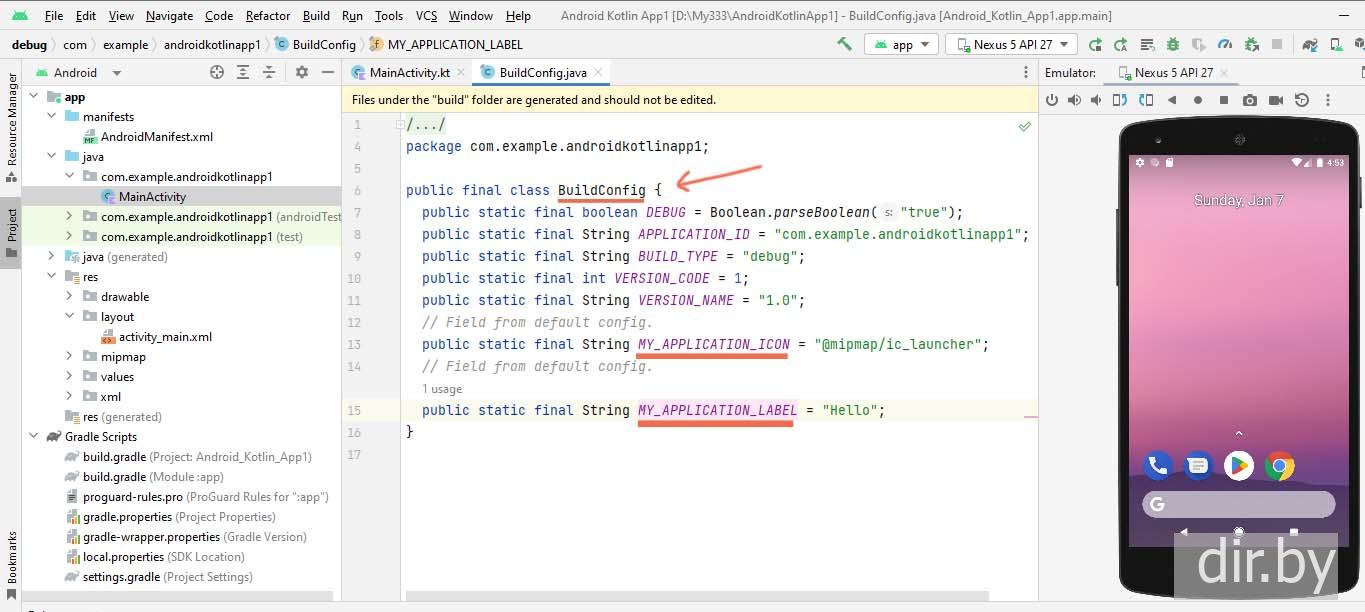Expand the drawable folder
Image resolution: width=1365 pixels, height=612 pixels.
(x=68, y=297)
